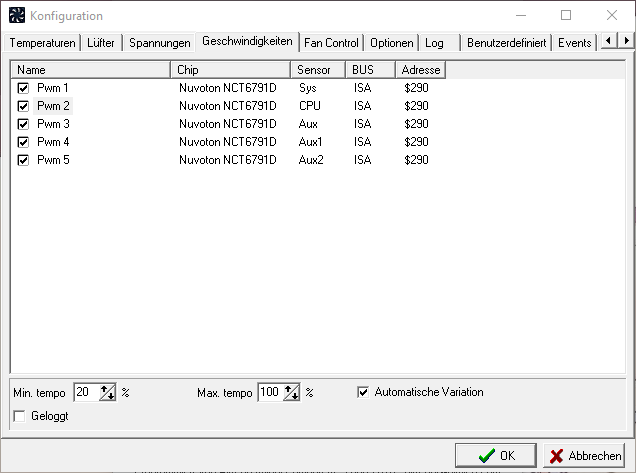Image resolution: width=636 pixels, height=473 pixels.
Task: Disable Automatische Variation checkbox
Action: point(363,392)
